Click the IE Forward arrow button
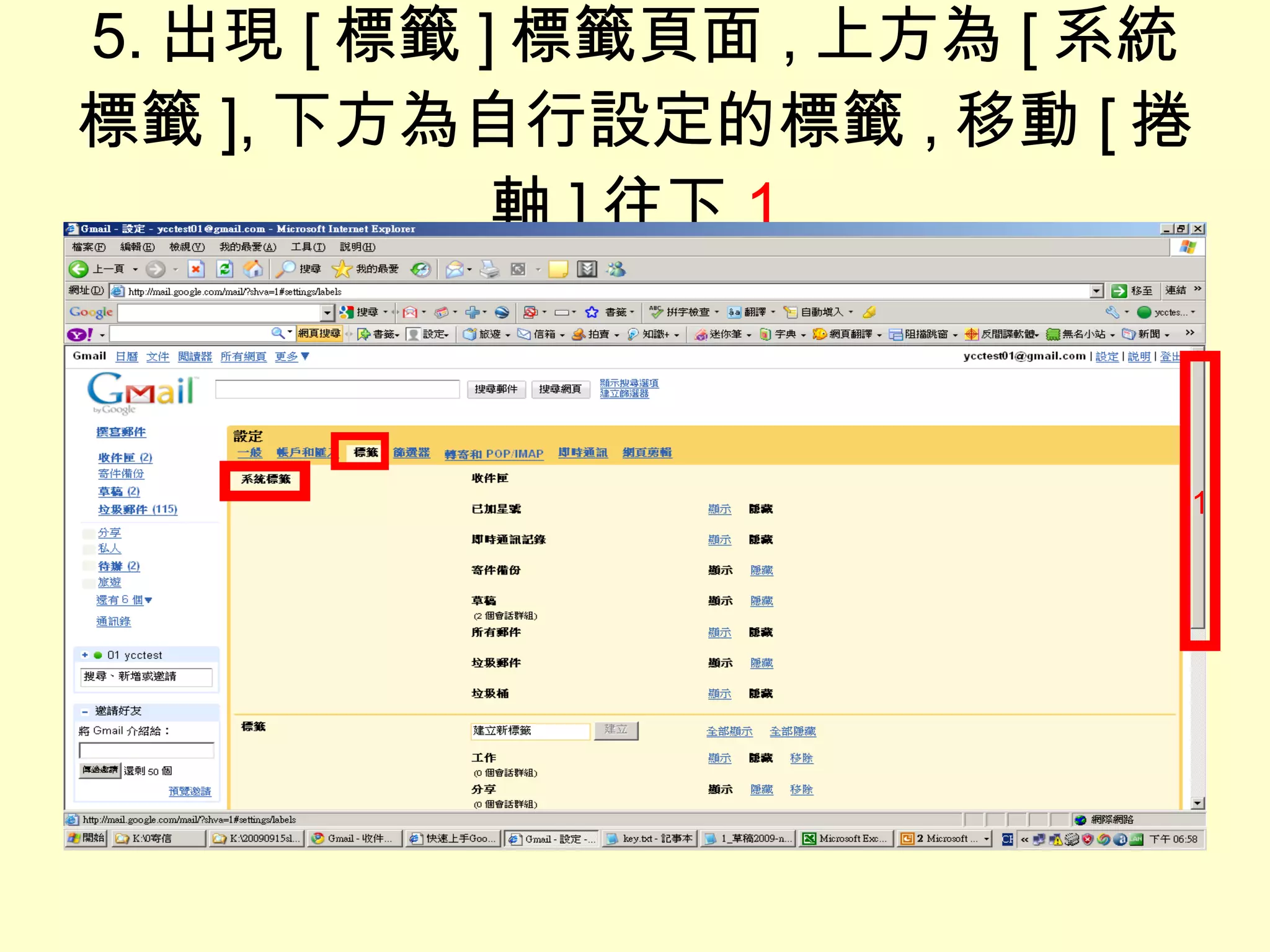1270x952 pixels. pyautogui.click(x=156, y=269)
